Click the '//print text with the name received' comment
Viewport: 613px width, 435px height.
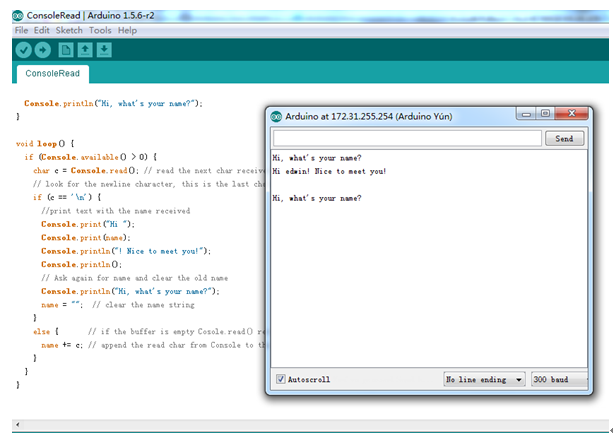[x=116, y=211]
